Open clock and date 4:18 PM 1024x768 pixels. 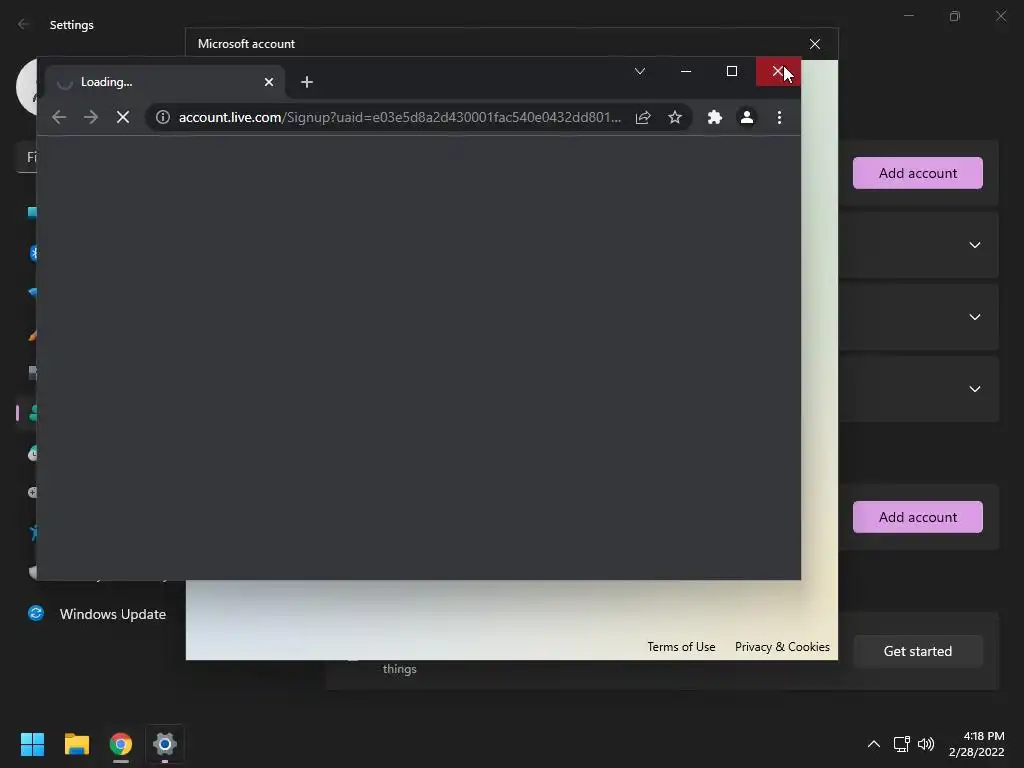[976, 744]
